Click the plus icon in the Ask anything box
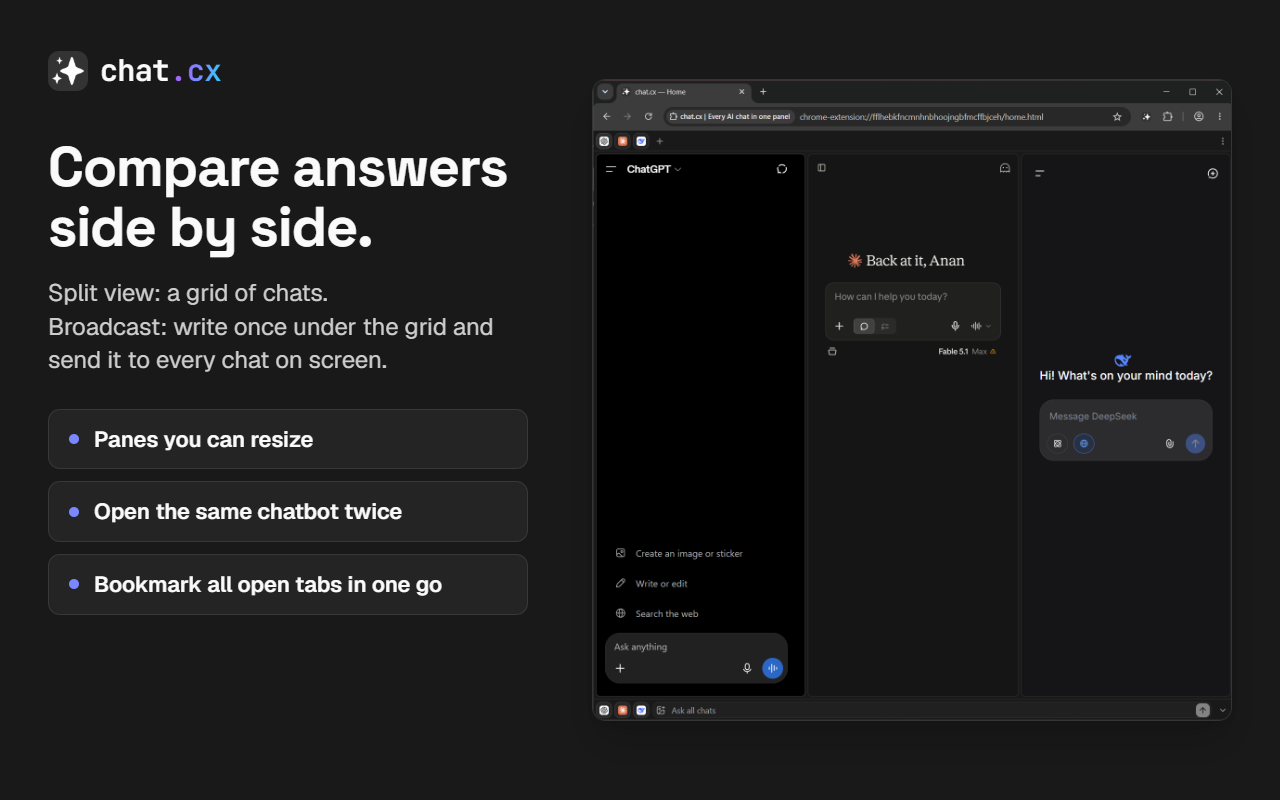Image resolution: width=1280 pixels, height=800 pixels. pos(620,668)
